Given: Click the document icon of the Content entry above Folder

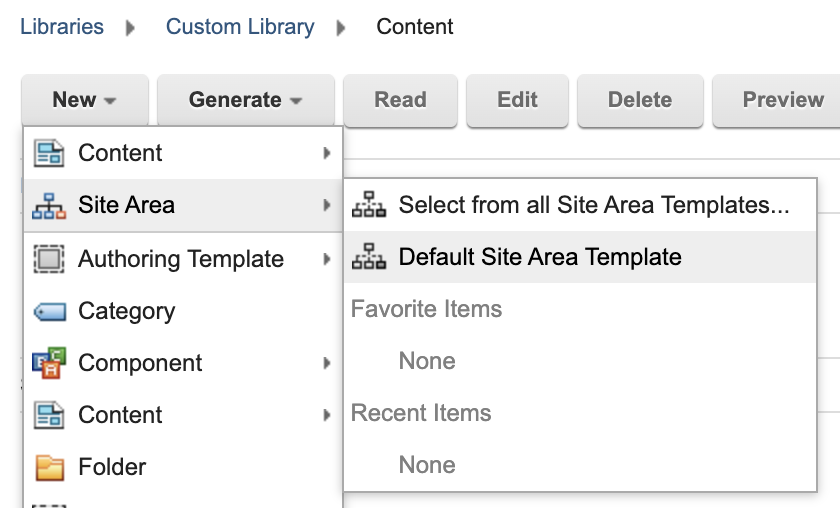Looking at the screenshot, I should pyautogui.click(x=49, y=415).
